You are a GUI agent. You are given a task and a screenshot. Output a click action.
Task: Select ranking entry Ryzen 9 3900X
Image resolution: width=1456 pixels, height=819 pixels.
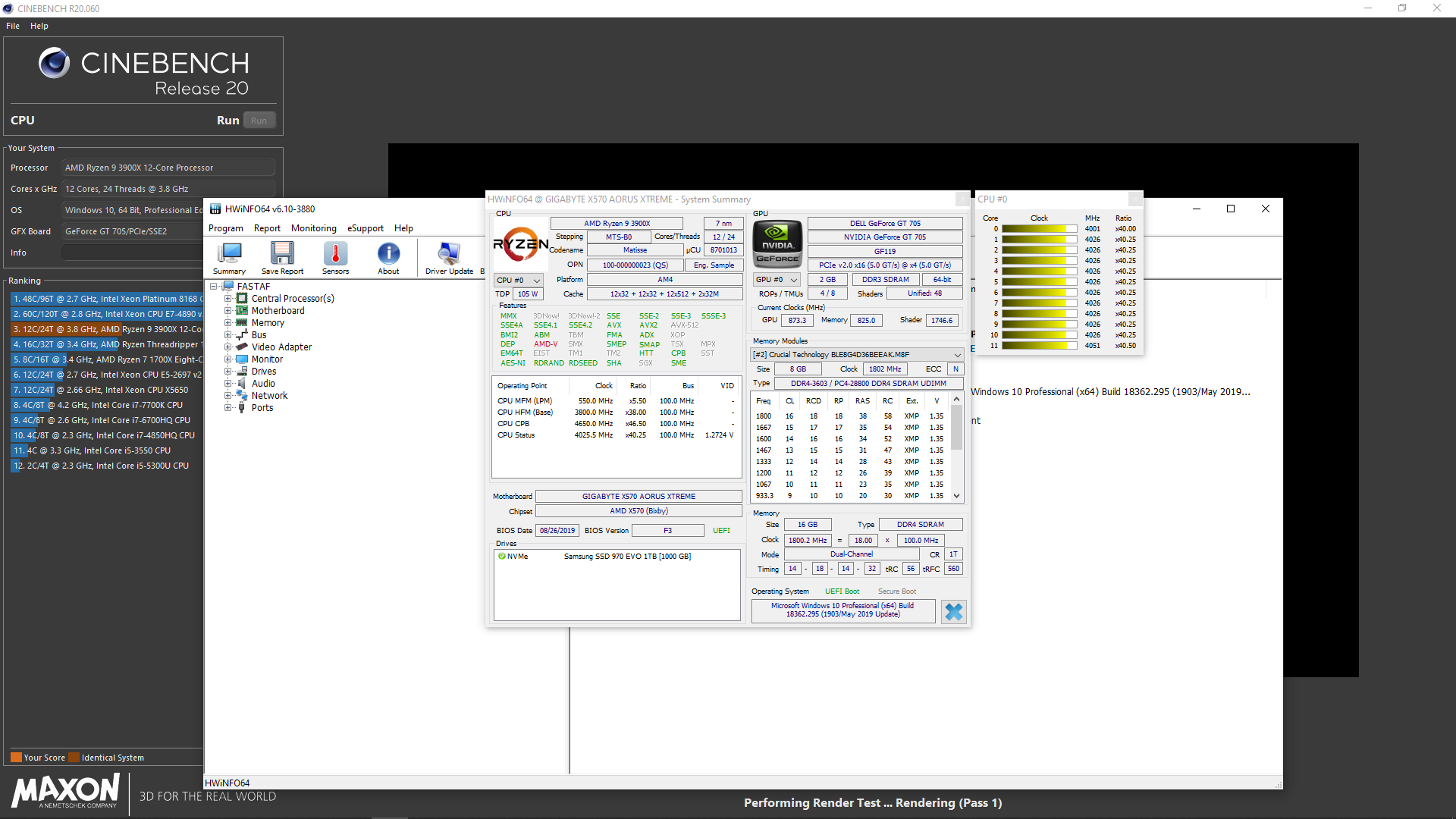(x=107, y=329)
